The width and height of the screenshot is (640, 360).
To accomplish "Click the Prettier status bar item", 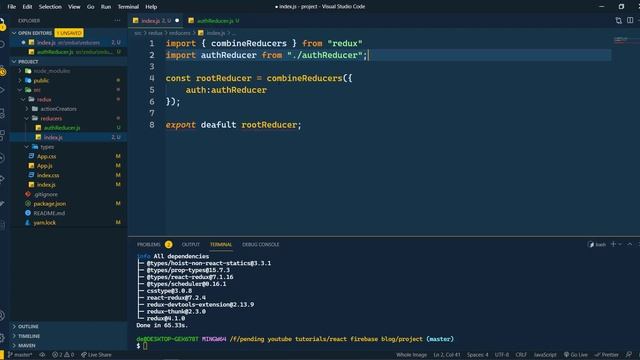I will [x=607, y=355].
